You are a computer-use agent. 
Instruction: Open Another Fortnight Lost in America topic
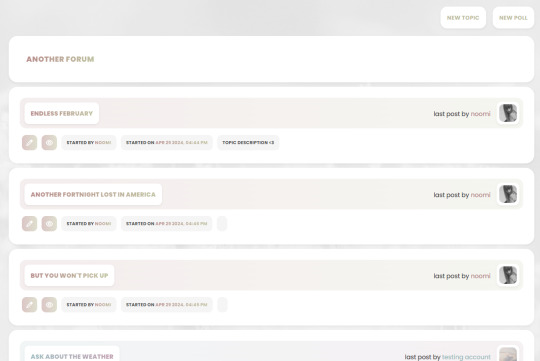(x=93, y=194)
